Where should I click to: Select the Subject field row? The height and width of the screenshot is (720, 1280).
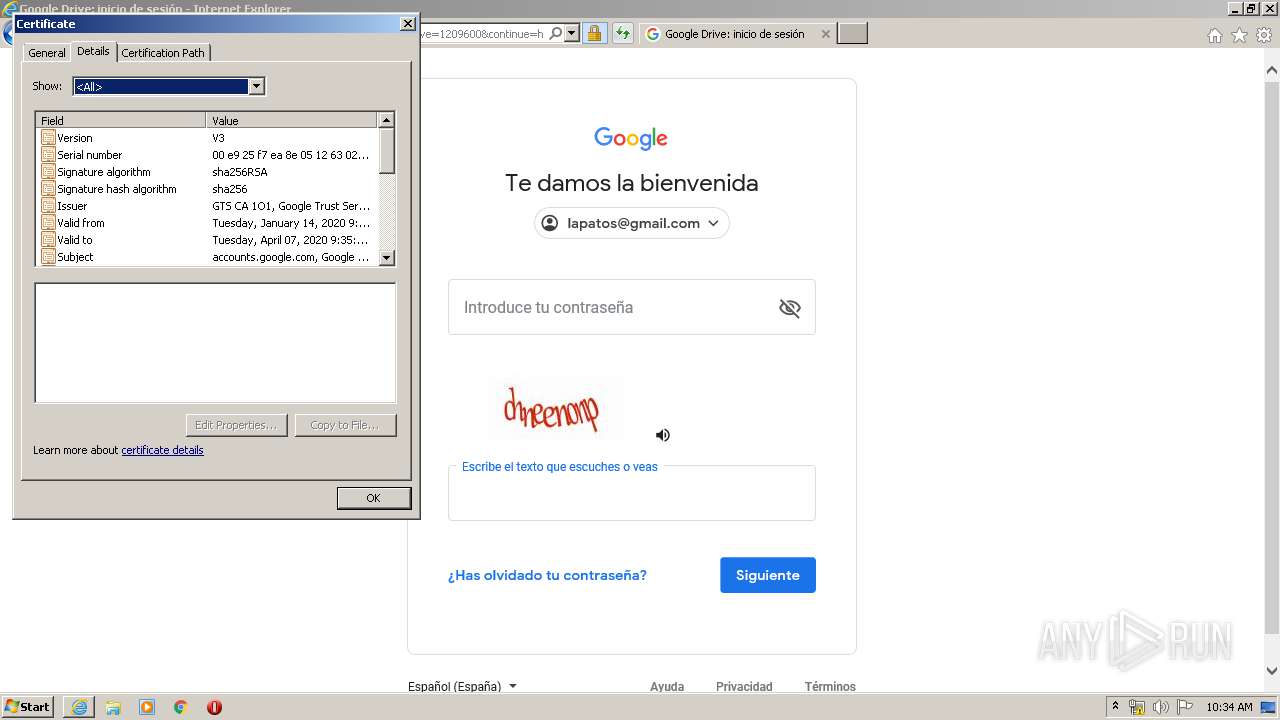click(x=207, y=257)
